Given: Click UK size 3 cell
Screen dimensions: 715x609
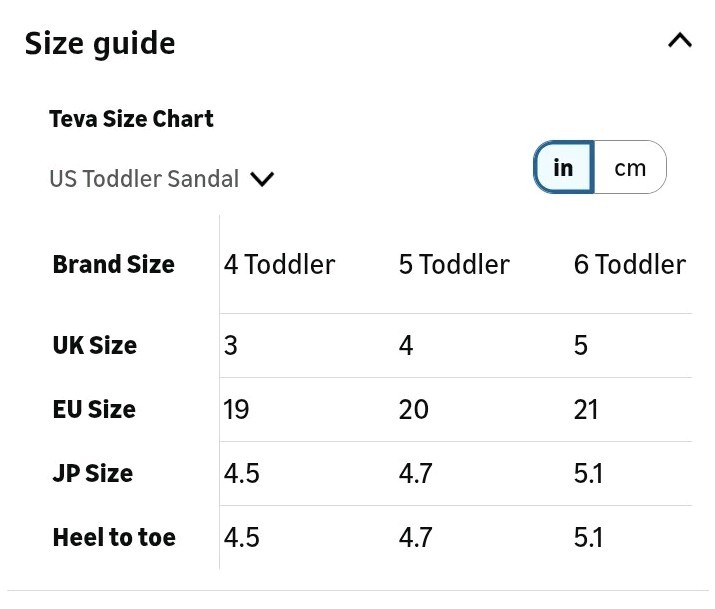Looking at the screenshot, I should click(231, 345).
